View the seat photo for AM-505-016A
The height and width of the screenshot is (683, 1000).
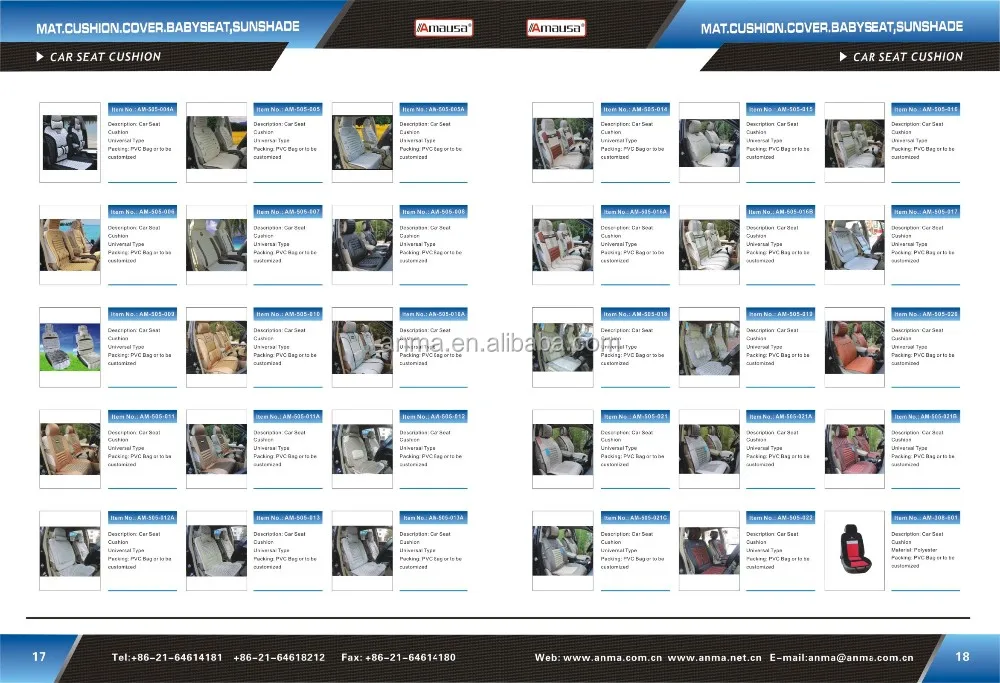click(x=562, y=245)
